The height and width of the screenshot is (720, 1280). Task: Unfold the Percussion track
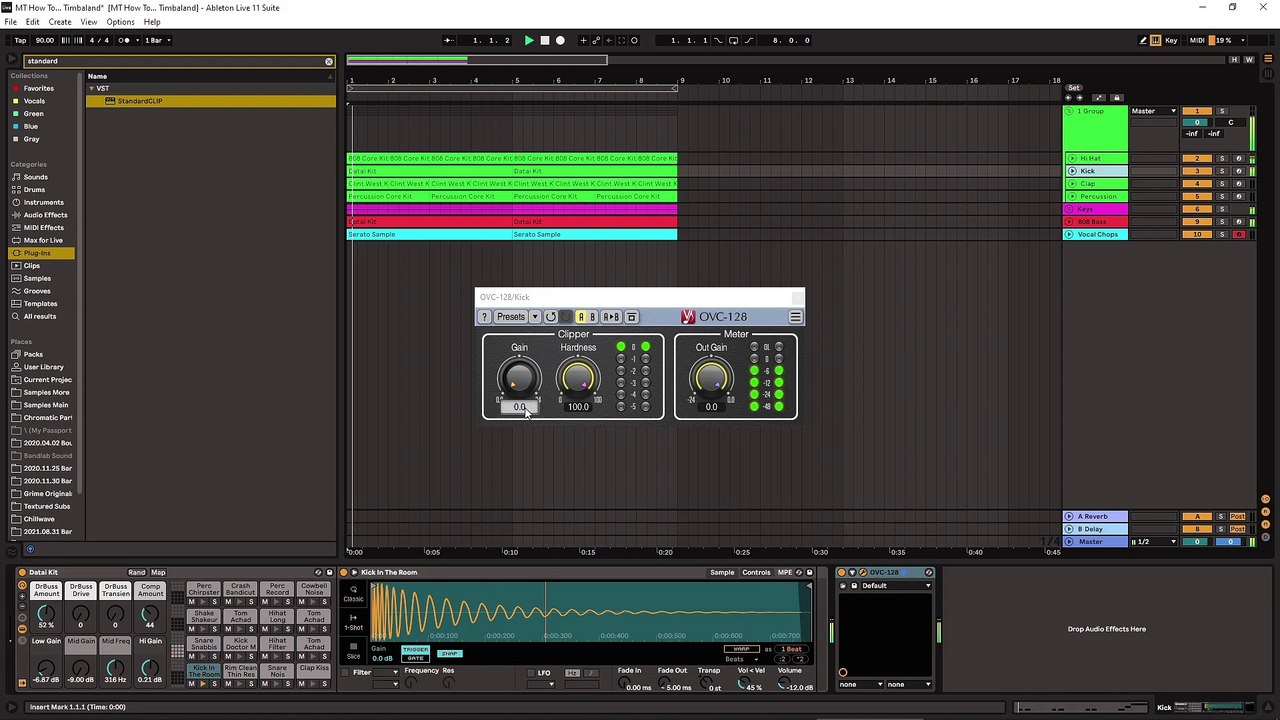coord(1072,196)
